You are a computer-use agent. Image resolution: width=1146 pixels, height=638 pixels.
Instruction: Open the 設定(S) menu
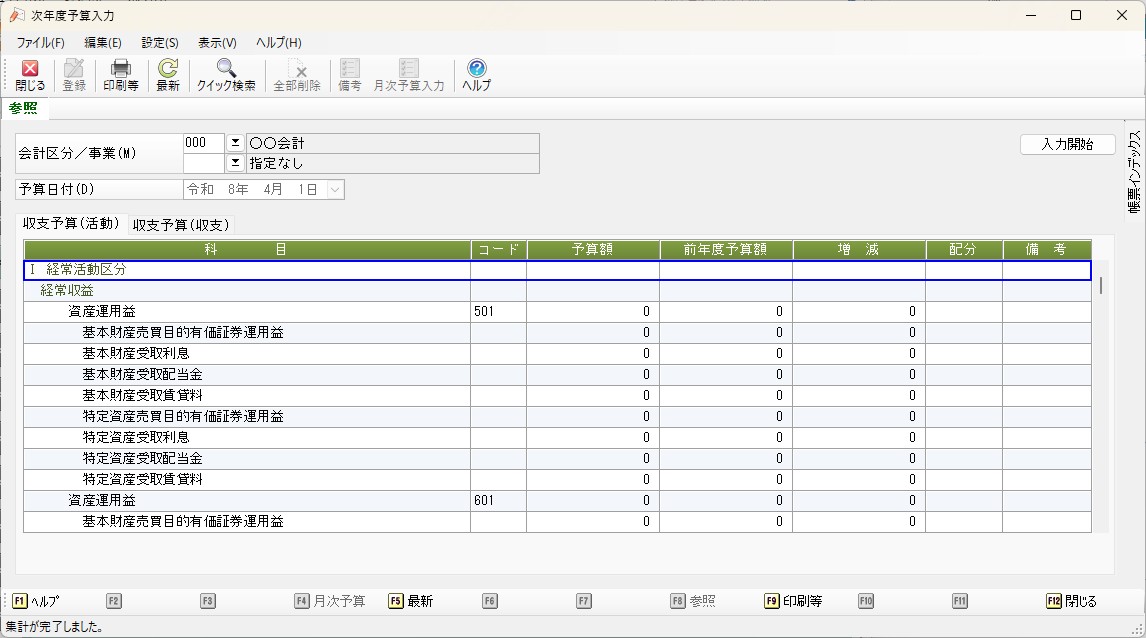pos(160,43)
